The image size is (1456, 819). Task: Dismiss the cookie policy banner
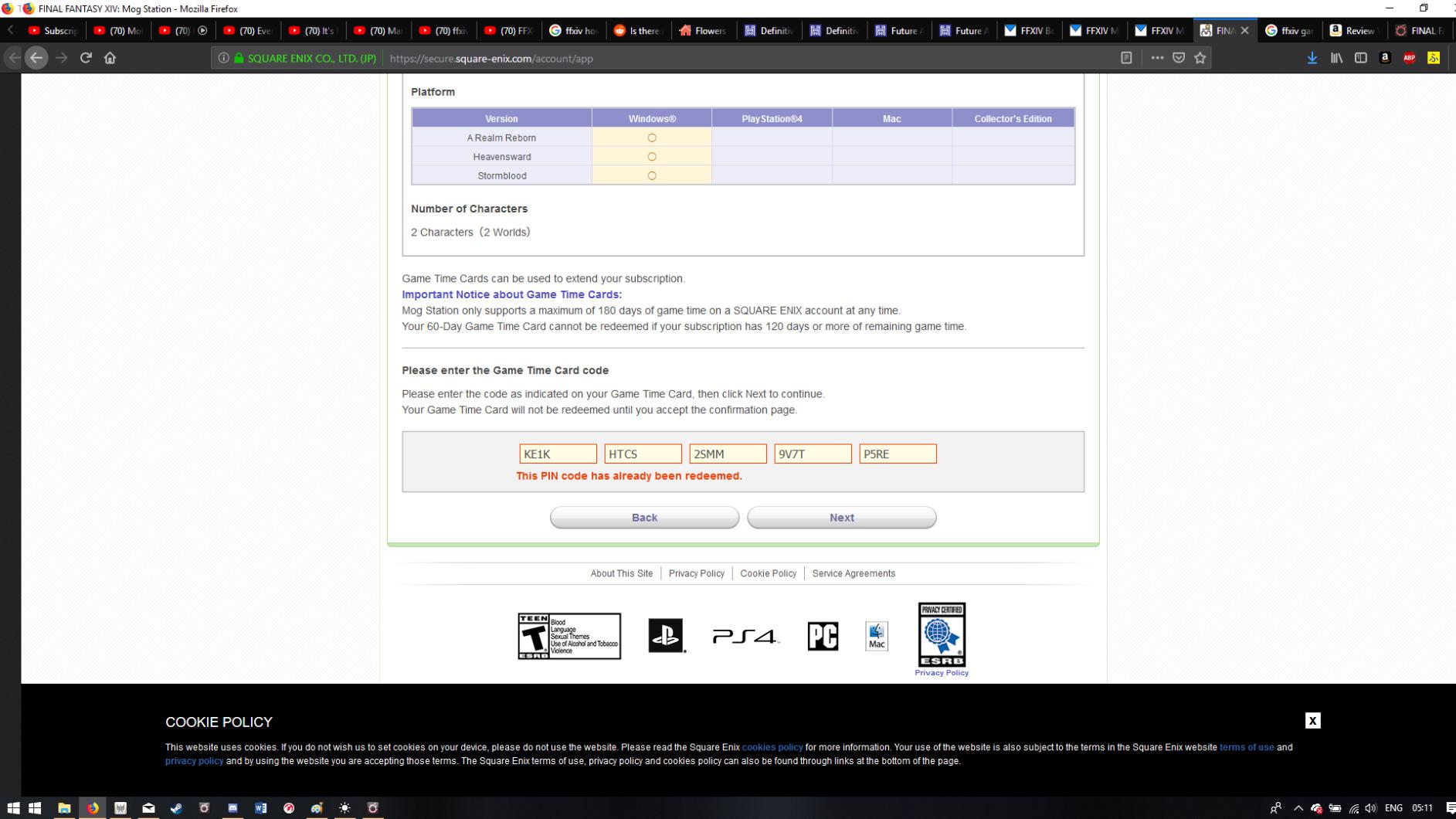[x=1312, y=721]
